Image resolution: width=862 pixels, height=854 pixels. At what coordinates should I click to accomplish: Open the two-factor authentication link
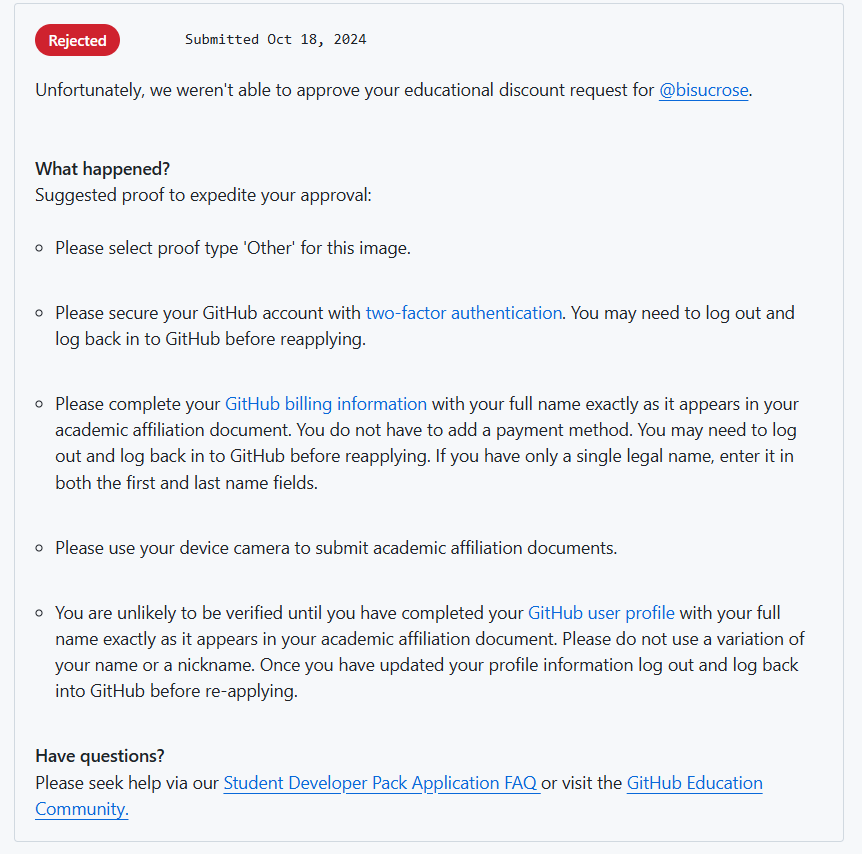(463, 313)
